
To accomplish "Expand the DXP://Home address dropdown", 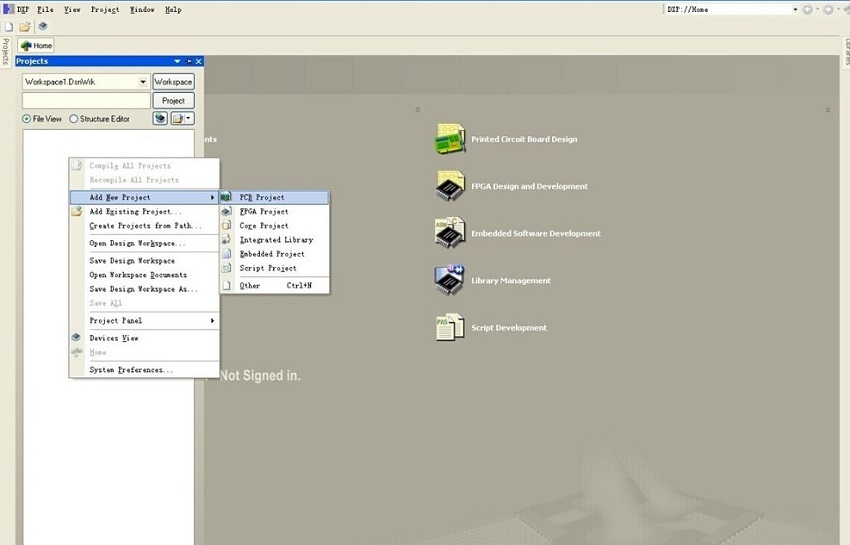I will tap(795, 9).
